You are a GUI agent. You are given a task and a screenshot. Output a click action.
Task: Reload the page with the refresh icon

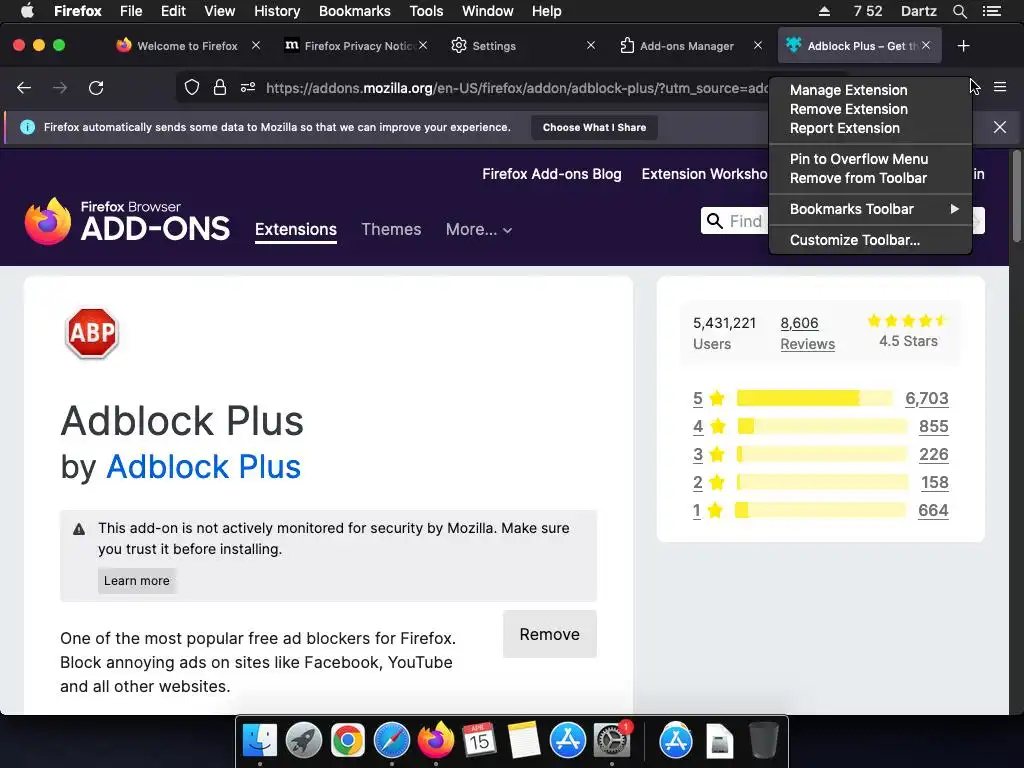[96, 88]
